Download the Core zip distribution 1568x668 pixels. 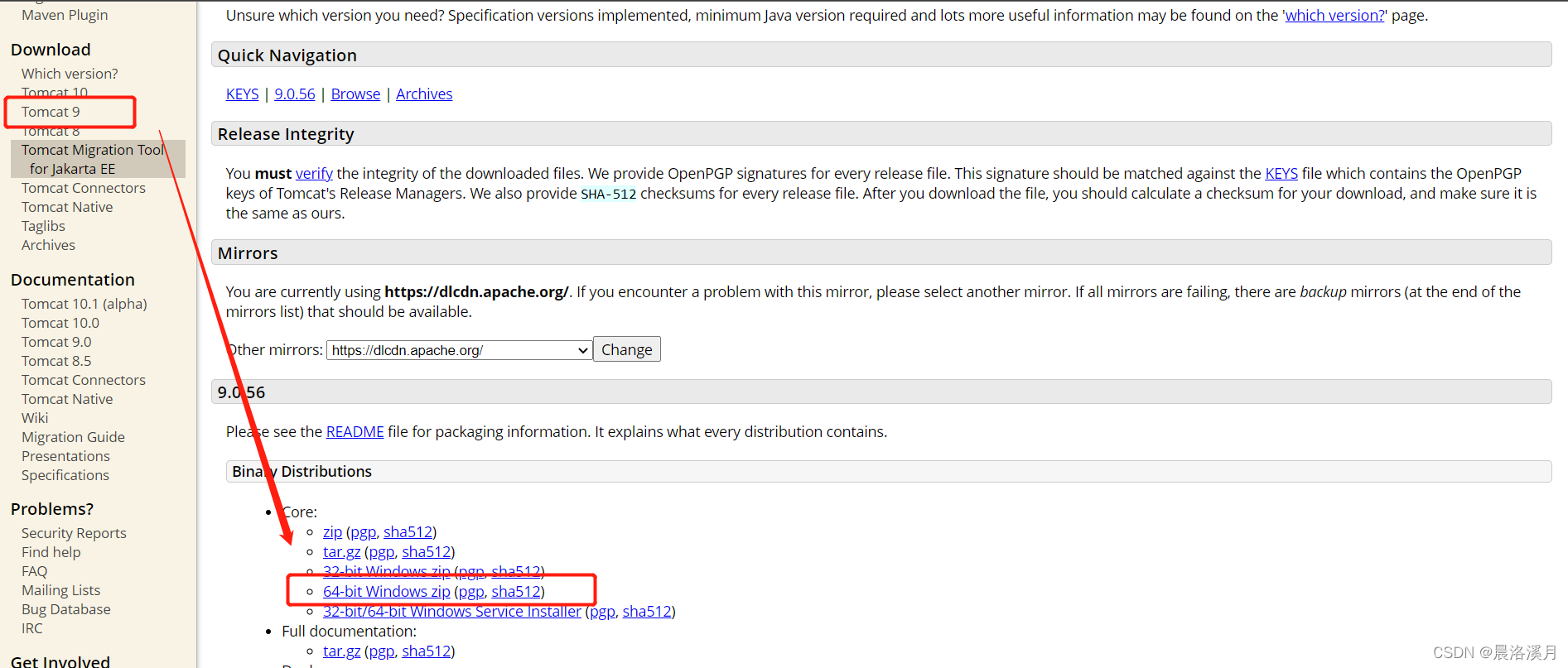(x=332, y=532)
